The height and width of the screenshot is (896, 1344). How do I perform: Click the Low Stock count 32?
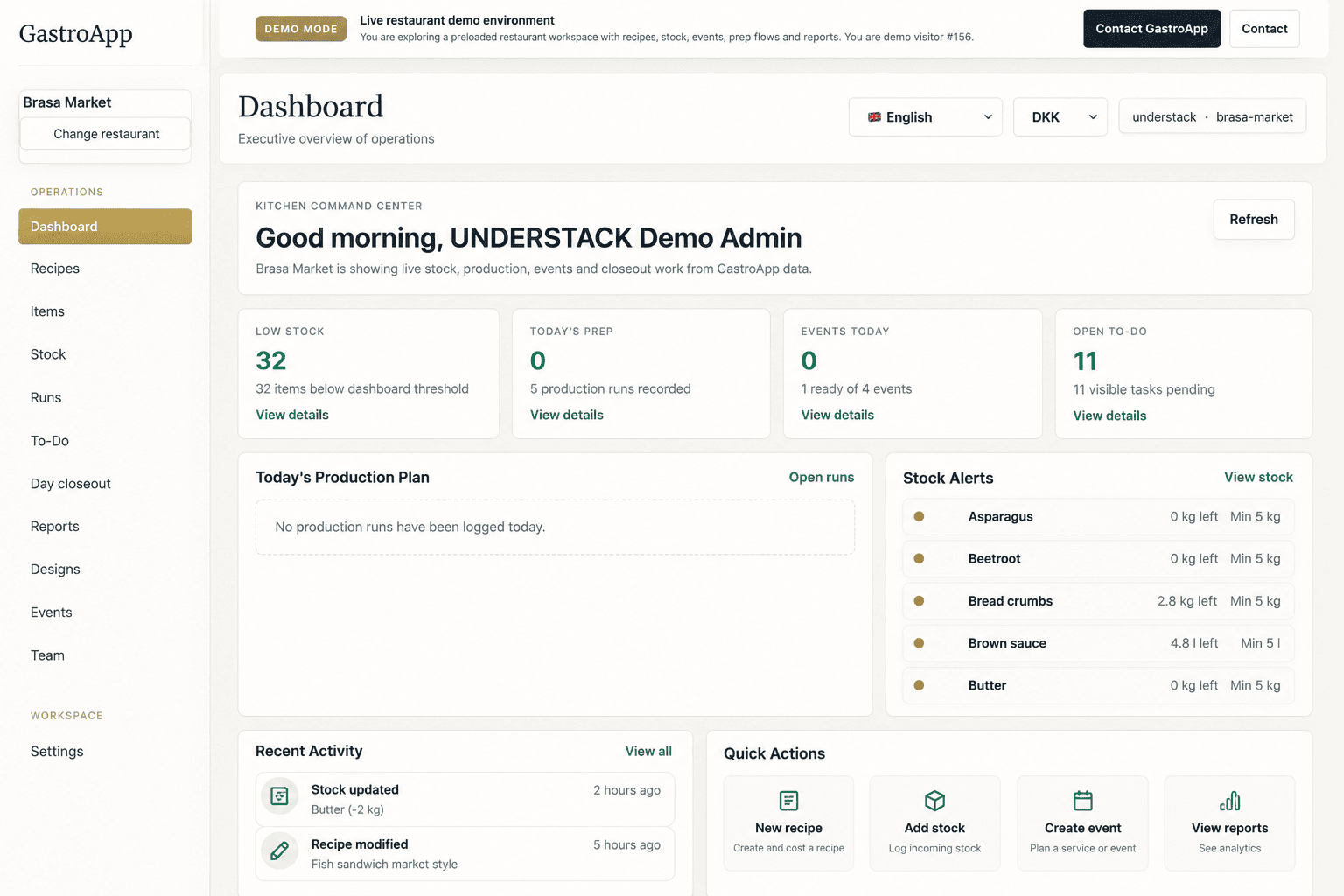coord(271,360)
